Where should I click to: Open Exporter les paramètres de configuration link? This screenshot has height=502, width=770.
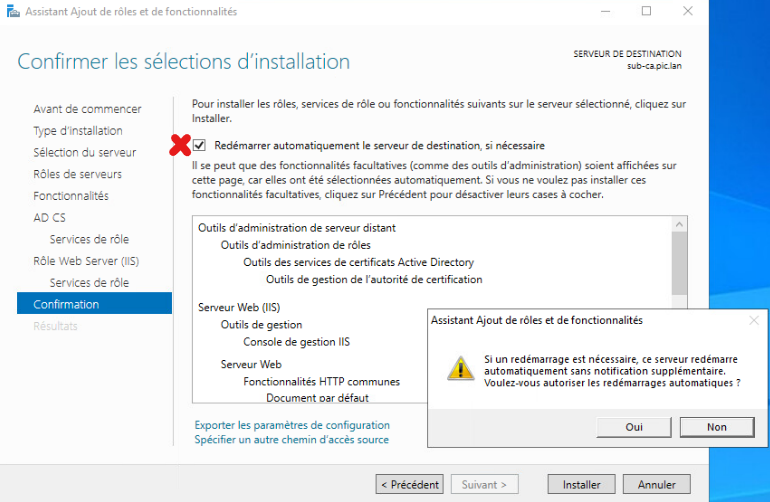point(292,425)
